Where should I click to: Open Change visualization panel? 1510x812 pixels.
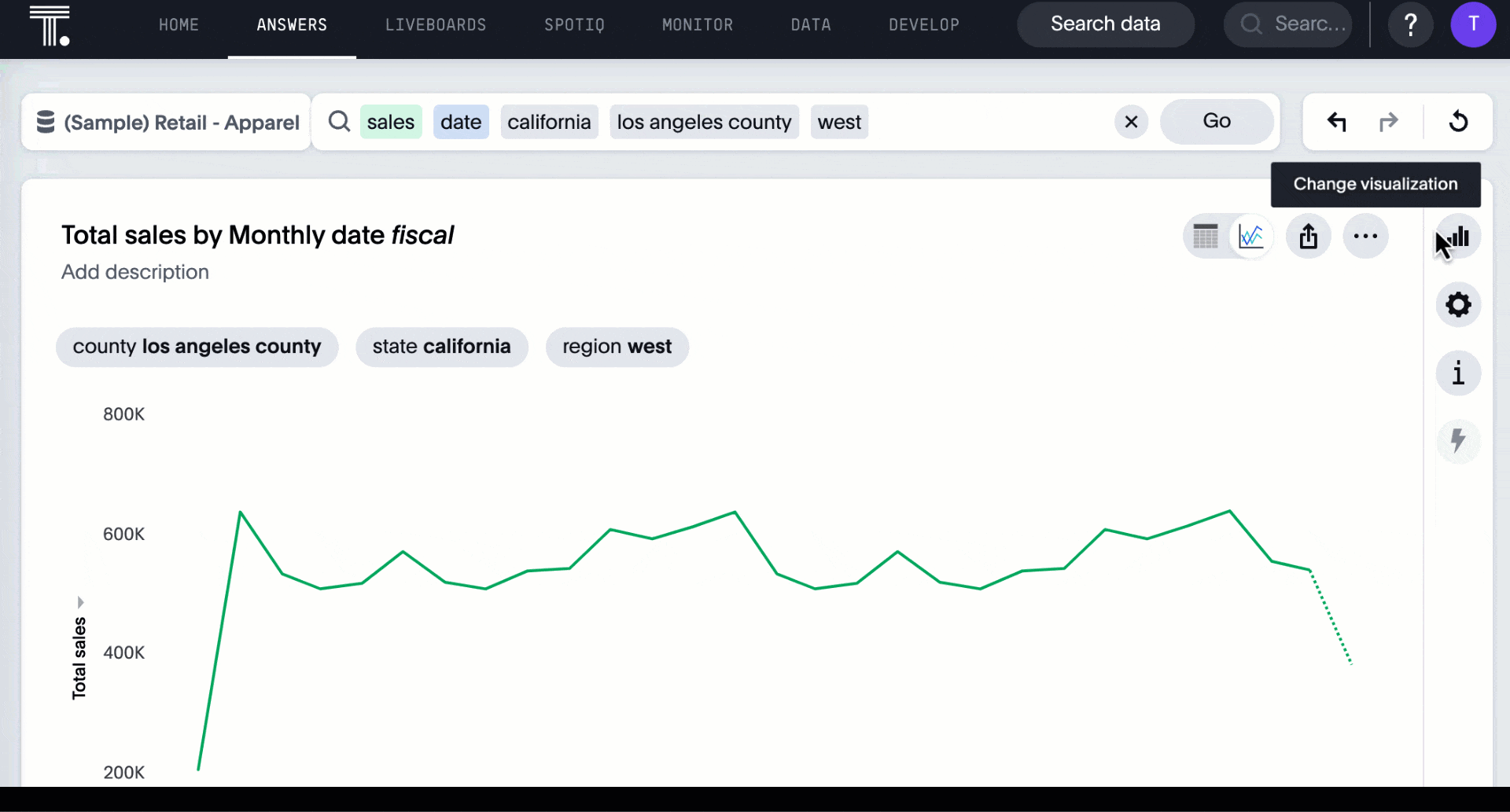tap(1459, 237)
